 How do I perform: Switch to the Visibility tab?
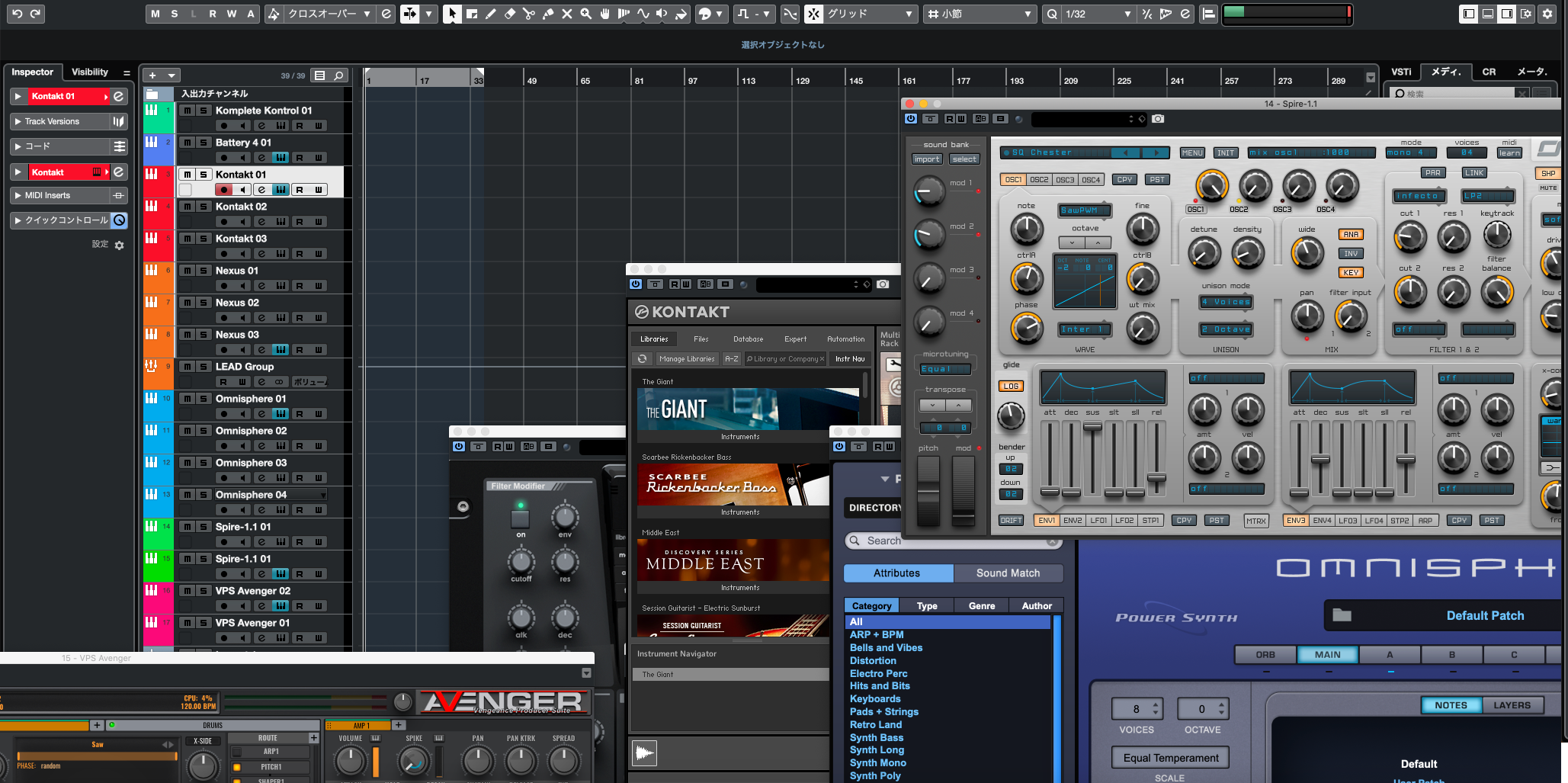coord(90,72)
